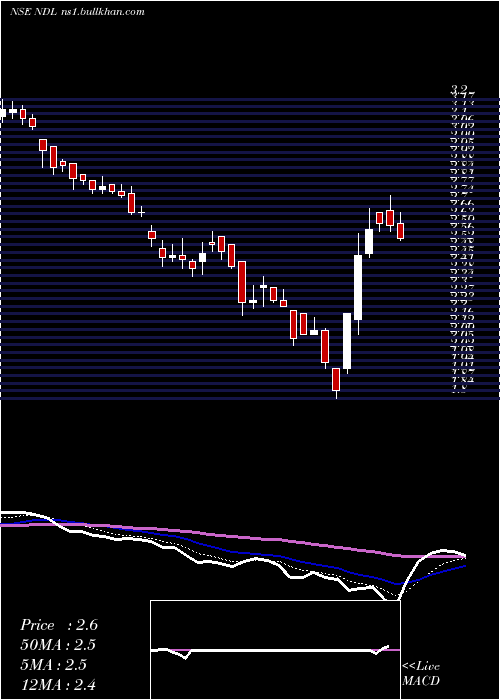Viewport: 500px width, 700px height.
Task: Click the MACD inset panel box
Action: coord(275,650)
